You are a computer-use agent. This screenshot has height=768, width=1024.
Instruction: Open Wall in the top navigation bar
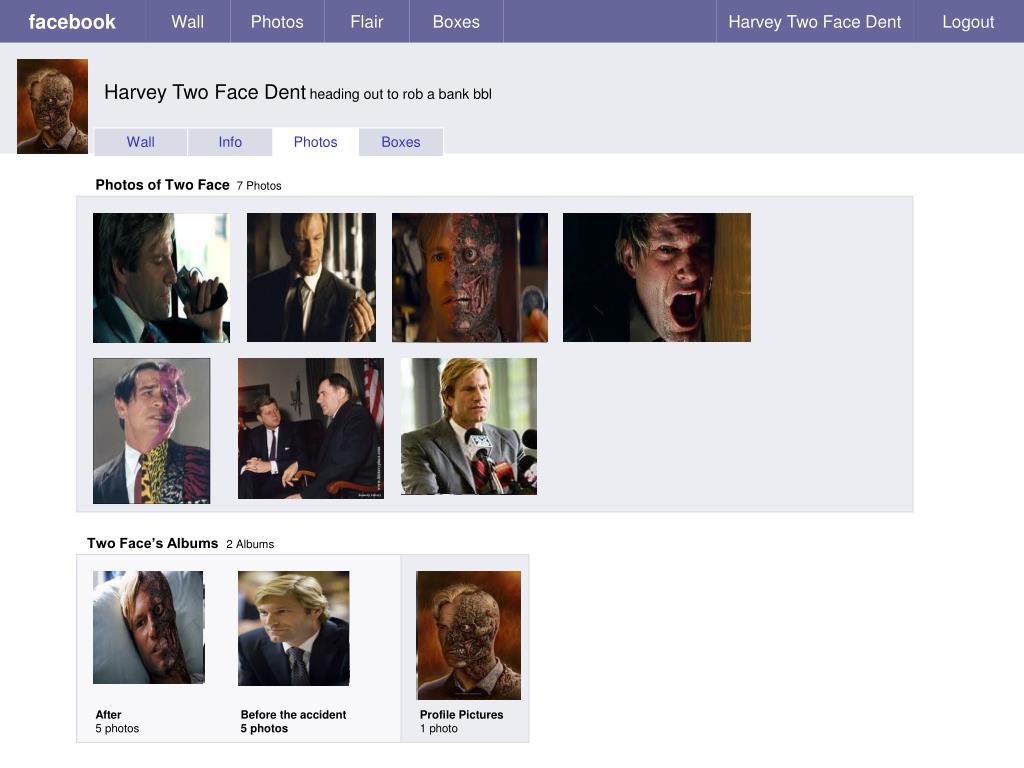[187, 22]
